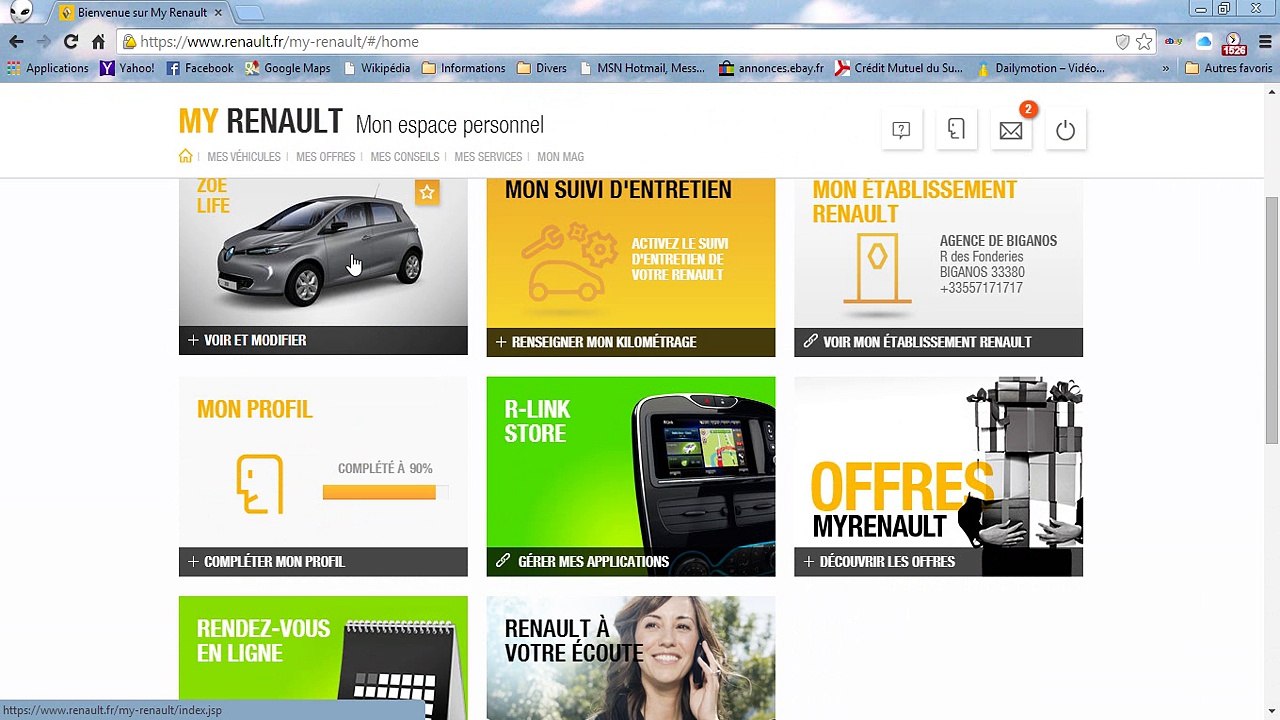Open the Crédit Mutuel bookmark

tap(899, 68)
